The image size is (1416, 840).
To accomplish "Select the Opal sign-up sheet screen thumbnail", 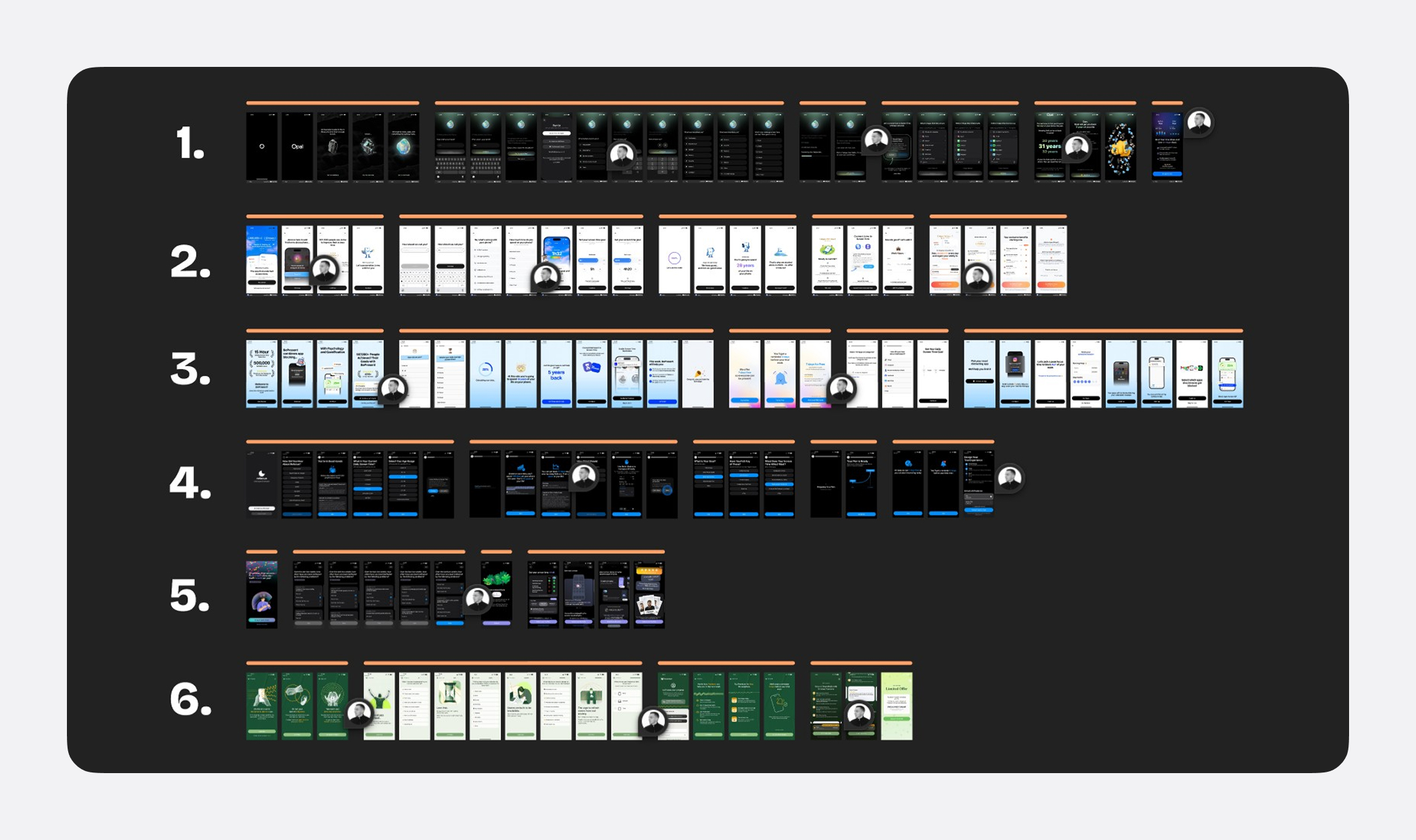I will [x=557, y=146].
